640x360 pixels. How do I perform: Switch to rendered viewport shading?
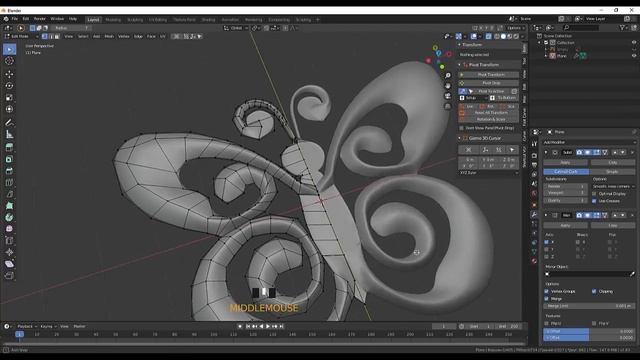(x=516, y=36)
